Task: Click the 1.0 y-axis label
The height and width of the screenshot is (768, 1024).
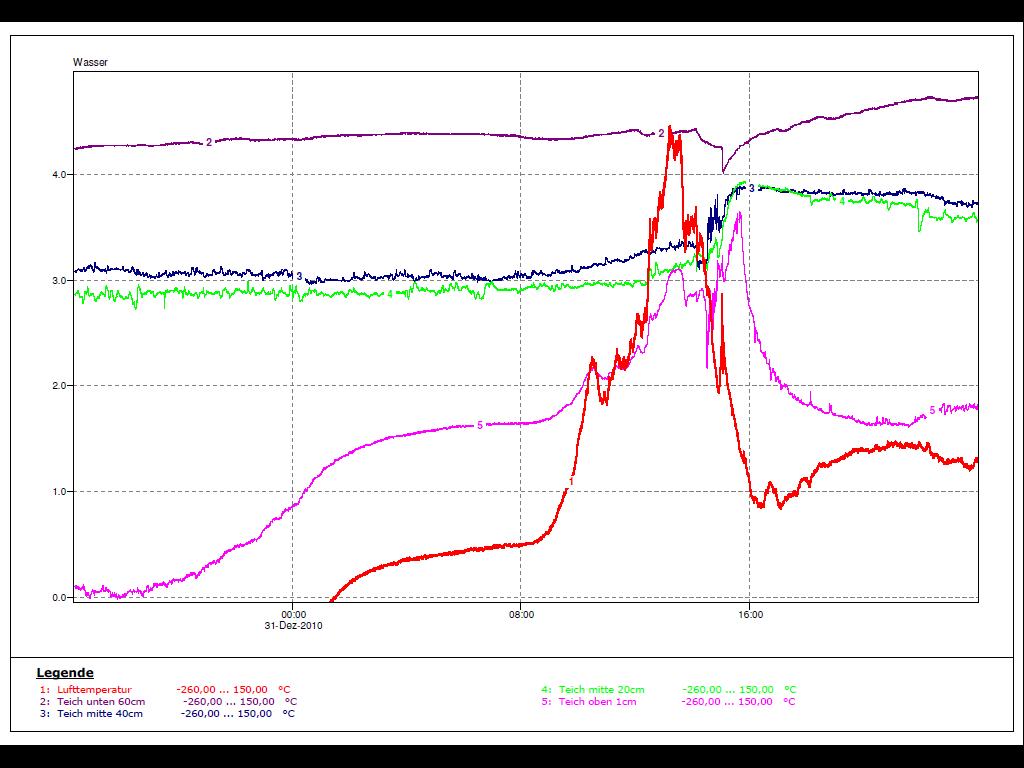Action: coord(59,492)
